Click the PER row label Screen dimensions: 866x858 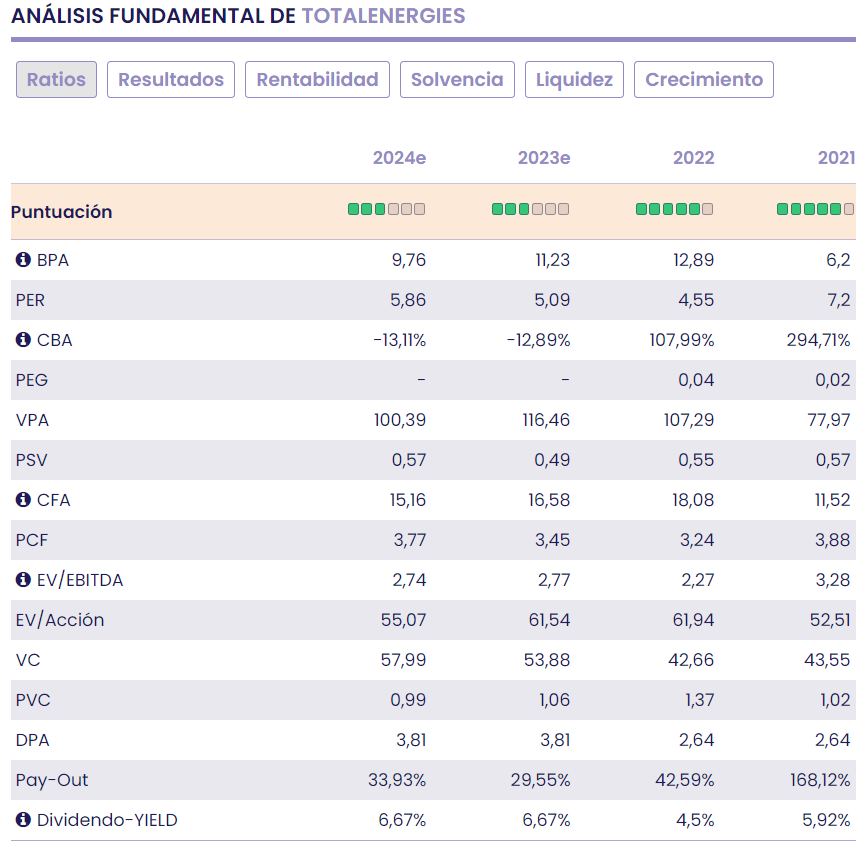[x=30, y=300]
